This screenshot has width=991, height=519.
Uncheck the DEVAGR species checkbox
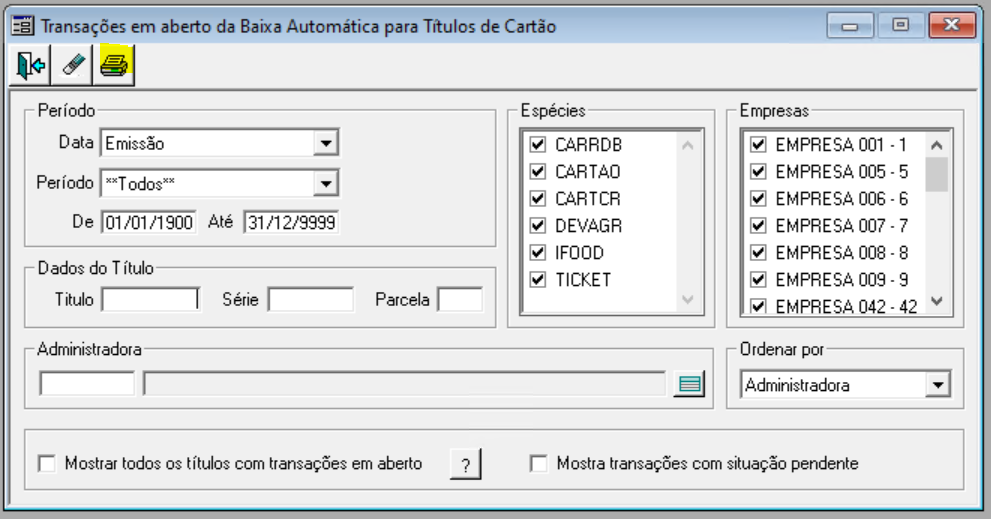[538, 226]
